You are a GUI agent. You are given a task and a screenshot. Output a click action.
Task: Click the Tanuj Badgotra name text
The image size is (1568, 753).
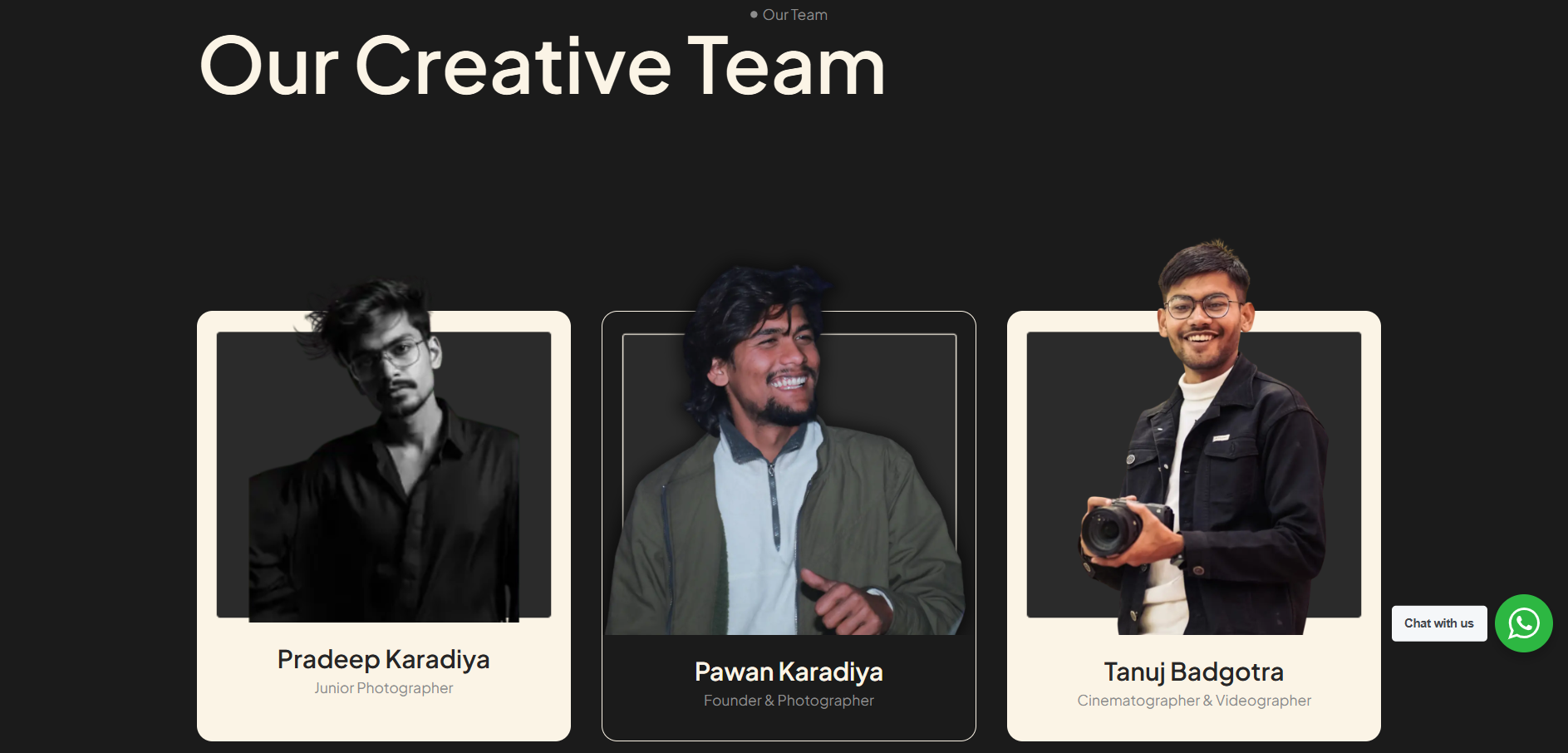pyautogui.click(x=1193, y=672)
